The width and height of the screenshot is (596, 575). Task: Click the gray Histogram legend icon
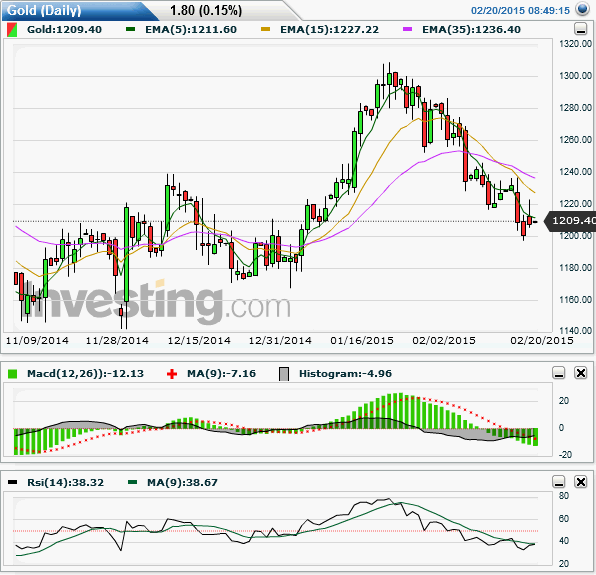pos(284,374)
